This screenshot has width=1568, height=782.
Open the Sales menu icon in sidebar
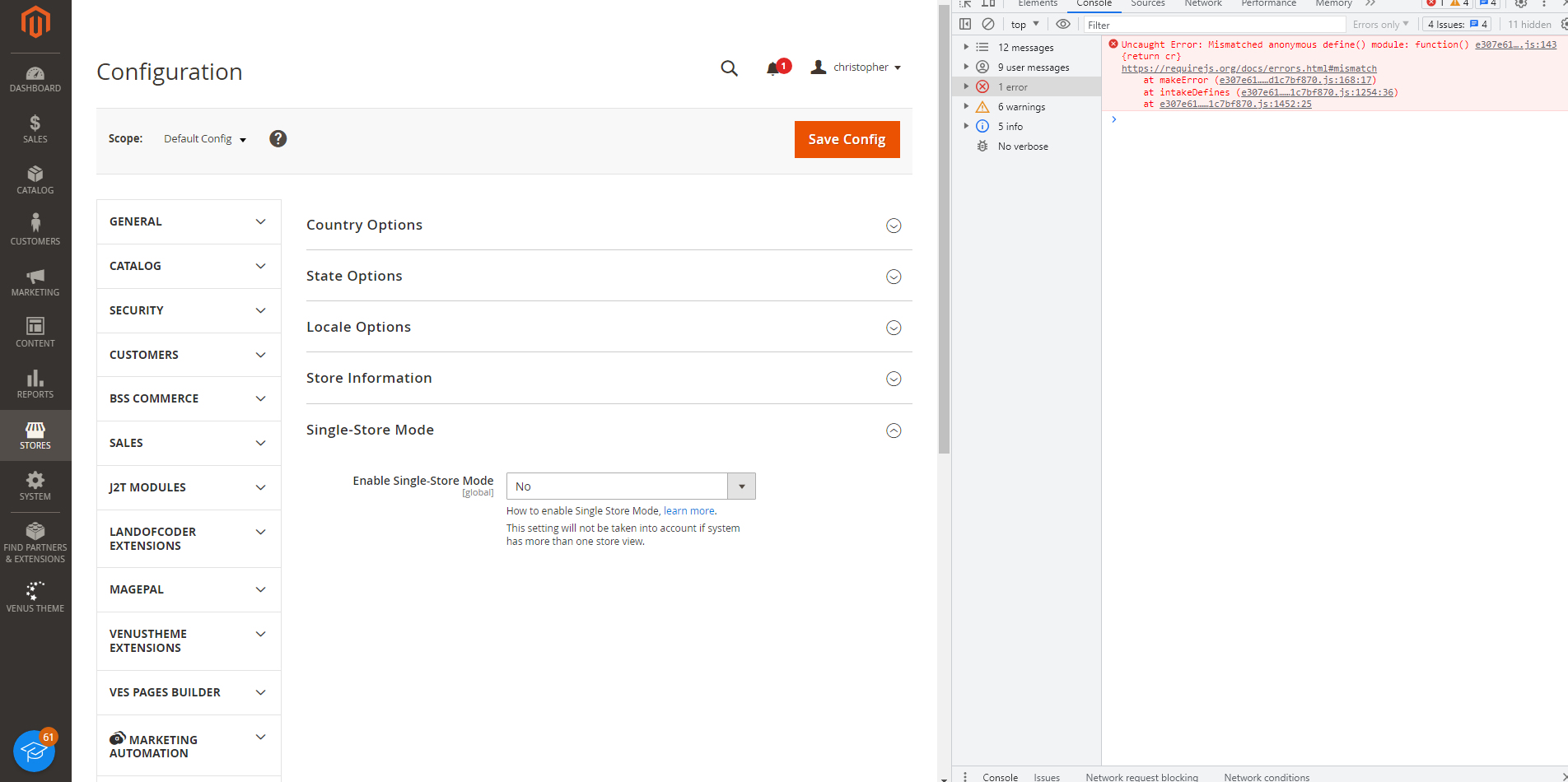[35, 129]
